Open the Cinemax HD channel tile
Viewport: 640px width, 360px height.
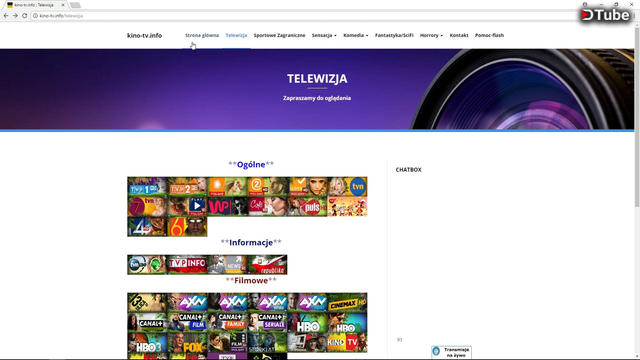click(x=347, y=303)
